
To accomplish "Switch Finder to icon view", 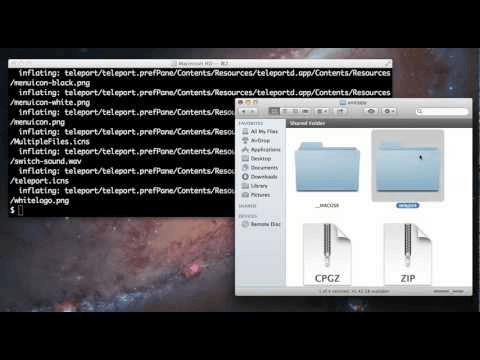I will [274, 111].
